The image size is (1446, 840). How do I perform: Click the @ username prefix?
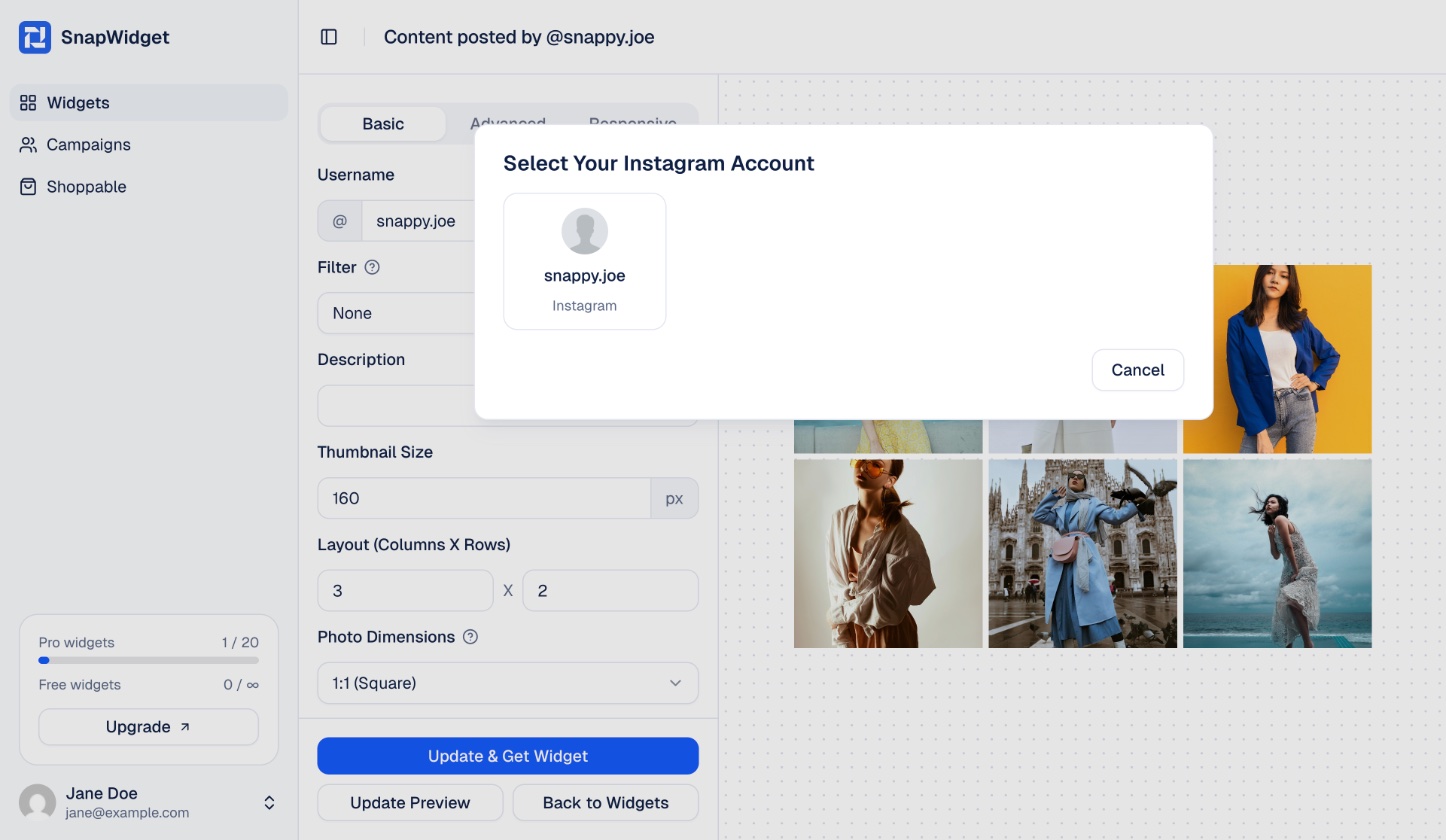pyautogui.click(x=340, y=221)
